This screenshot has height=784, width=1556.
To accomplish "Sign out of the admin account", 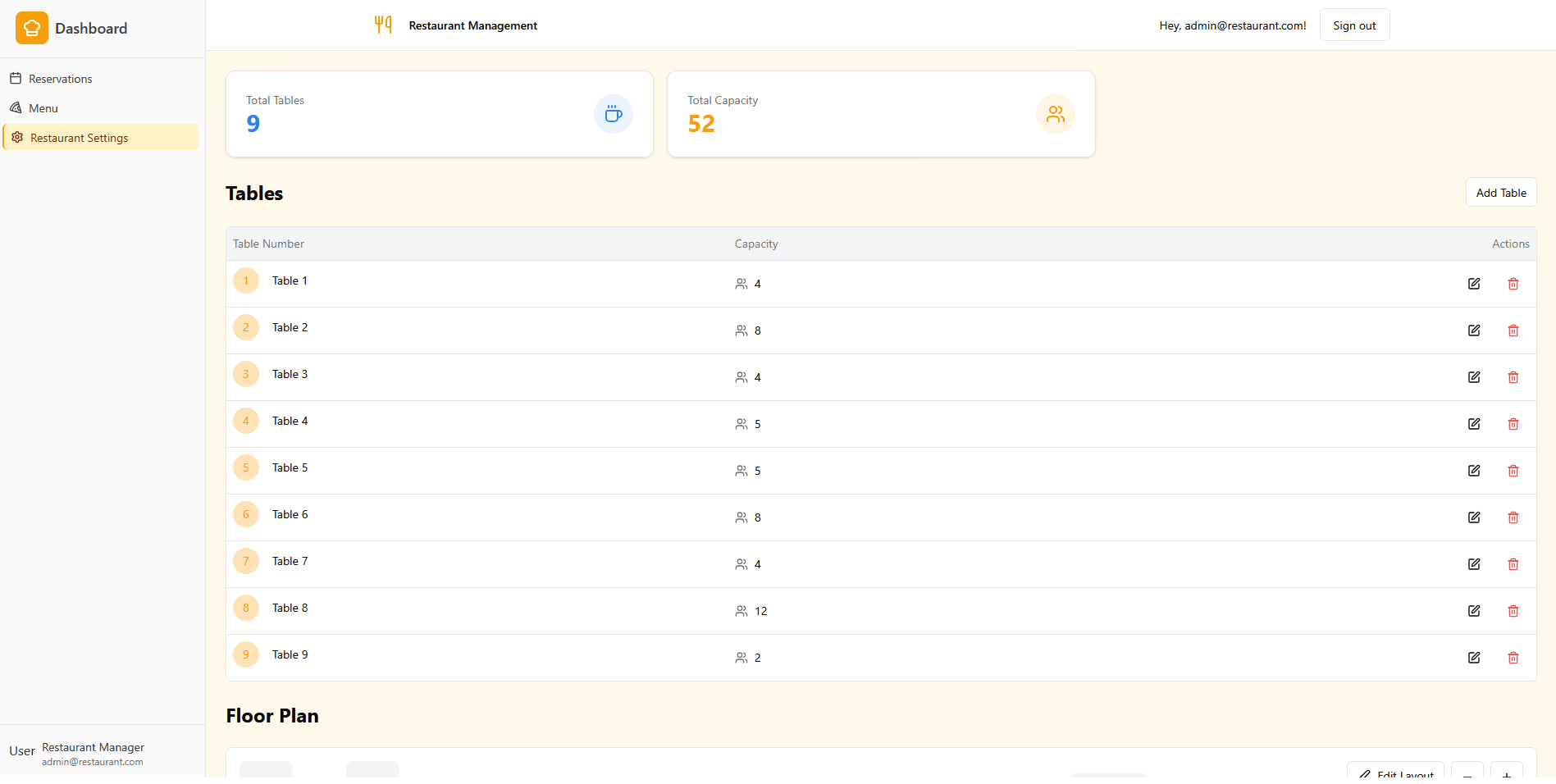I will click(x=1354, y=25).
